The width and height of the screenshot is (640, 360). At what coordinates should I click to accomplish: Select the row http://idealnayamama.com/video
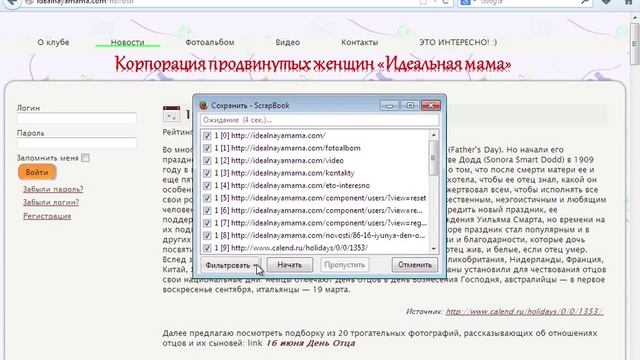coord(316,160)
